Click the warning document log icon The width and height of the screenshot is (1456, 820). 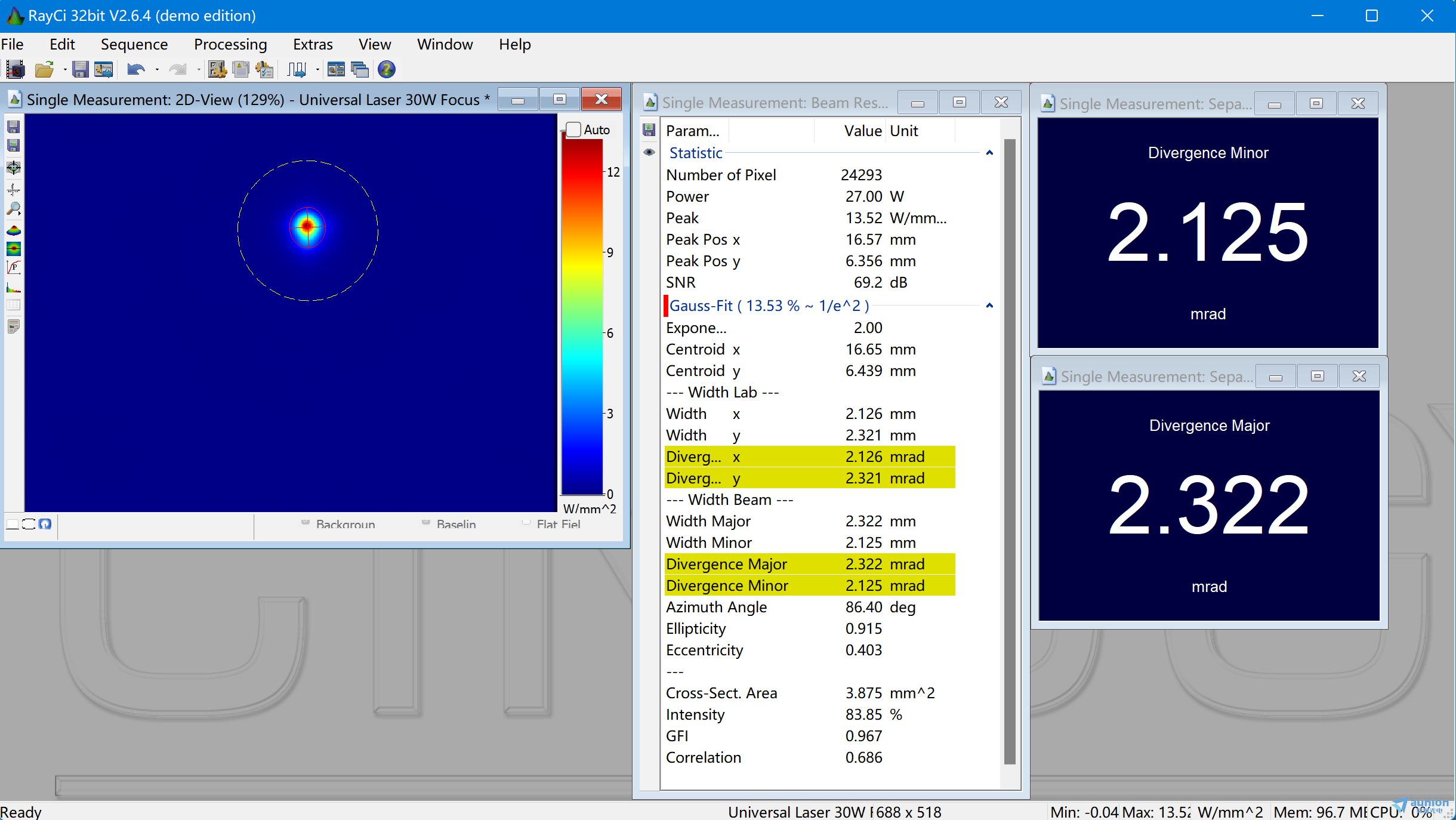241,70
